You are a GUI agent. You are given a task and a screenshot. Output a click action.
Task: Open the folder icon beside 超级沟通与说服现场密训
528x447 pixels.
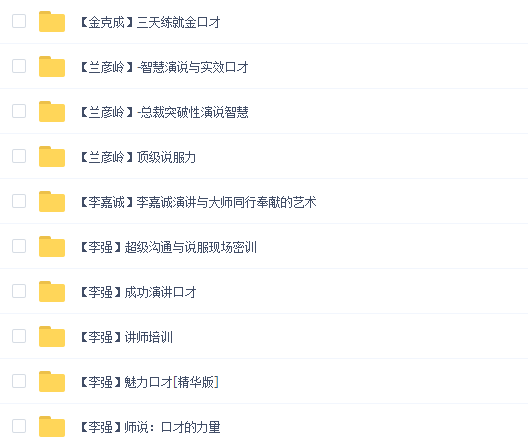(x=52, y=246)
